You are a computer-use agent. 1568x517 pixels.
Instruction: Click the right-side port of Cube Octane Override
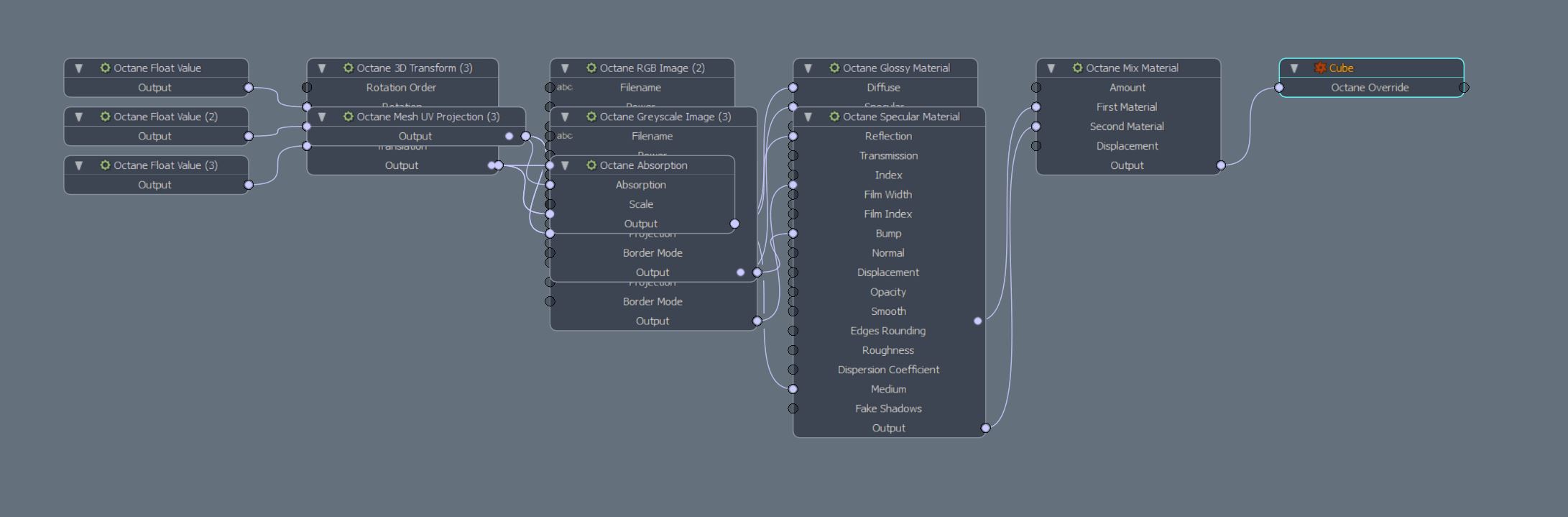(1464, 88)
